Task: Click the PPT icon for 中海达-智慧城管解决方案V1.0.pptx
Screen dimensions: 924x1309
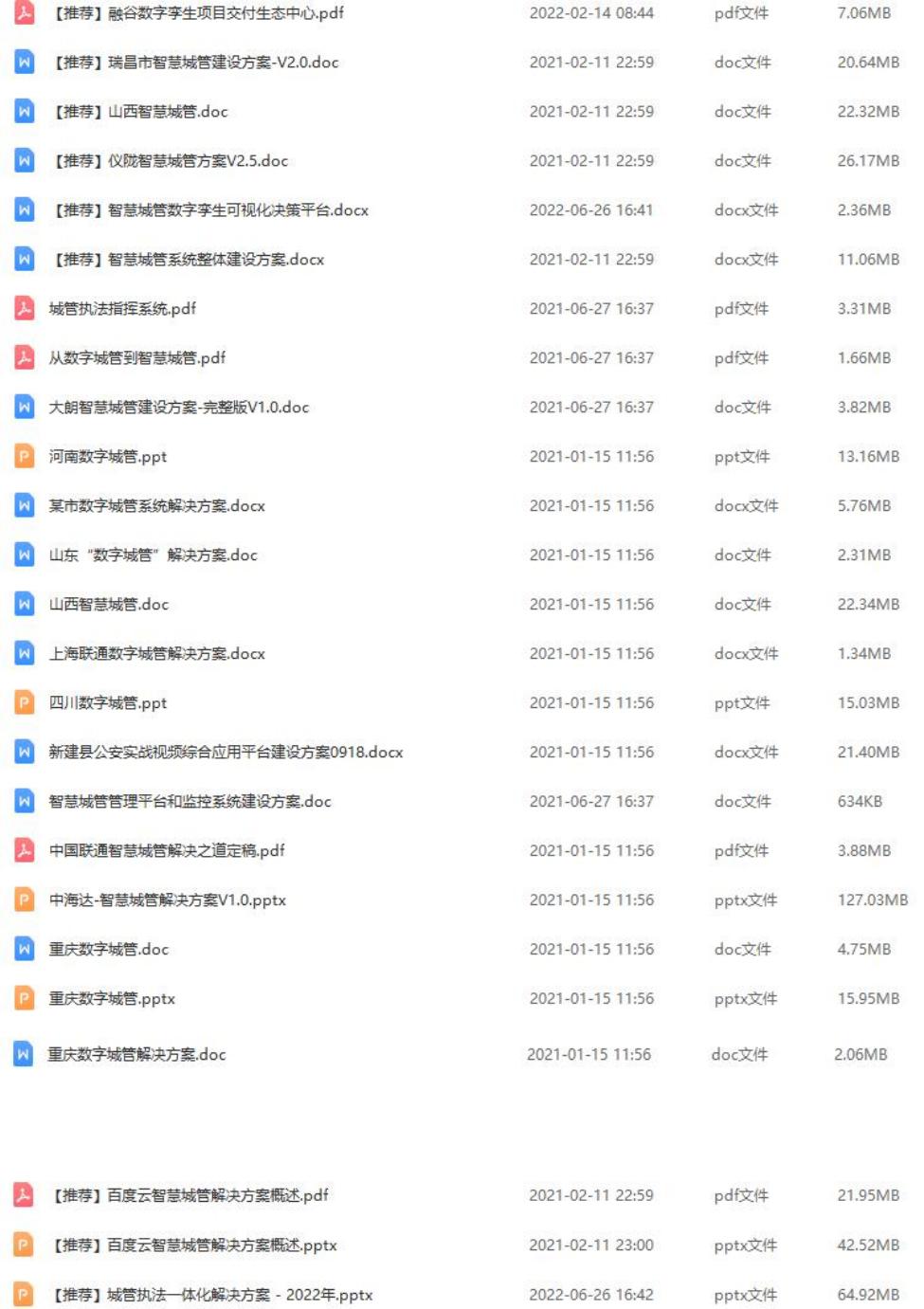Action: pyautogui.click(x=25, y=900)
